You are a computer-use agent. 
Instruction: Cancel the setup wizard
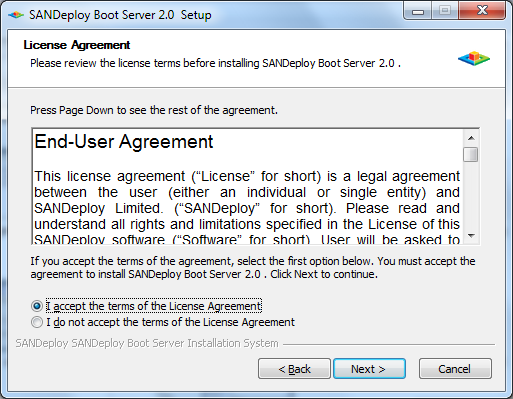click(x=455, y=369)
